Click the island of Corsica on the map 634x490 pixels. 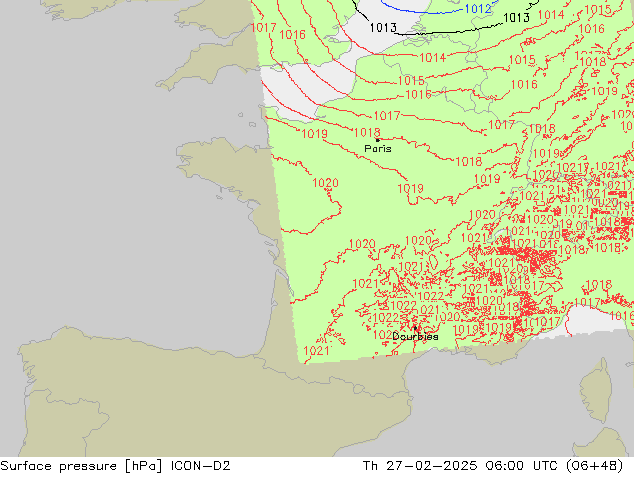pyautogui.click(x=596, y=390)
